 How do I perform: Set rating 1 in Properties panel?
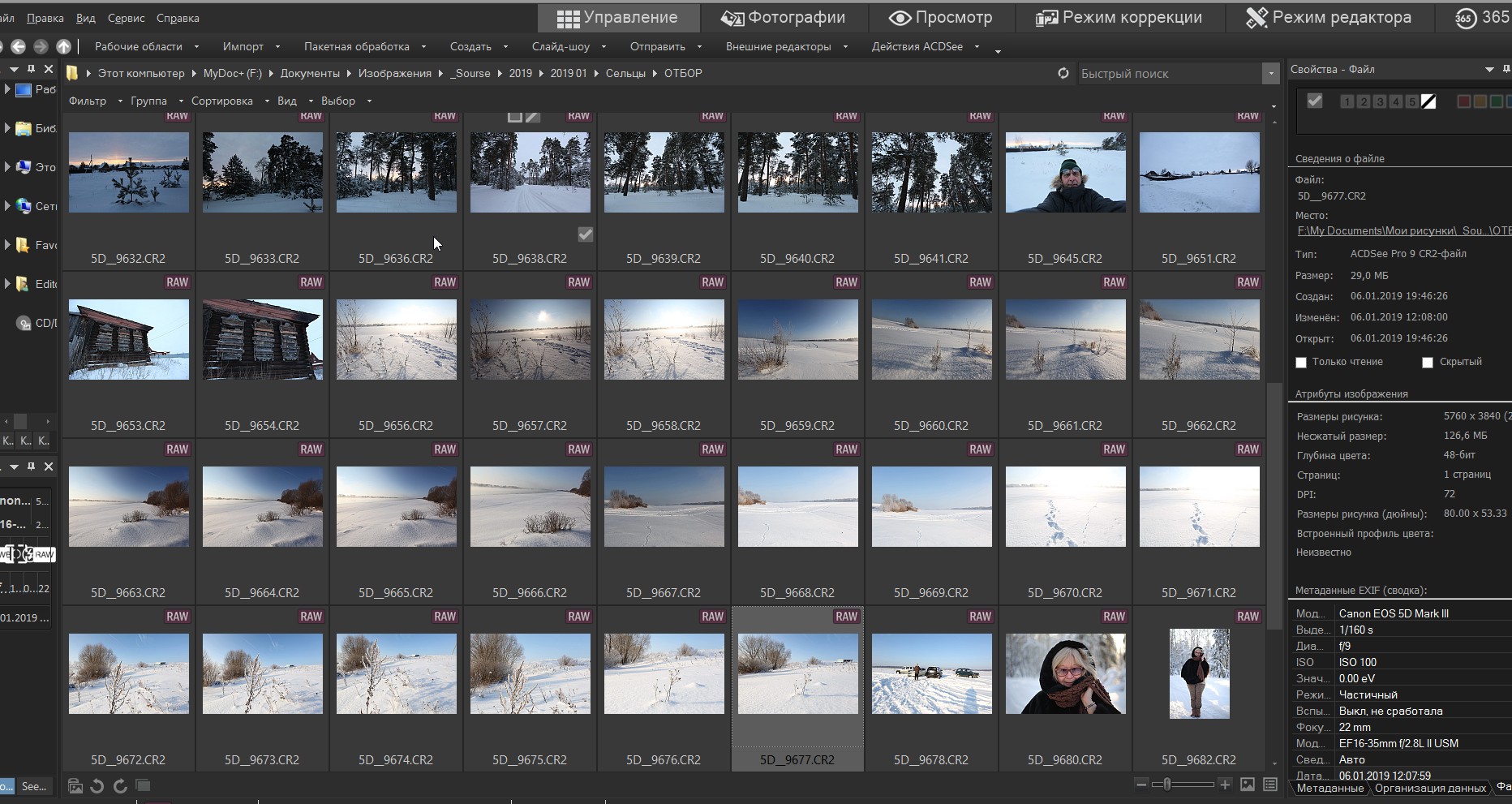(1347, 101)
